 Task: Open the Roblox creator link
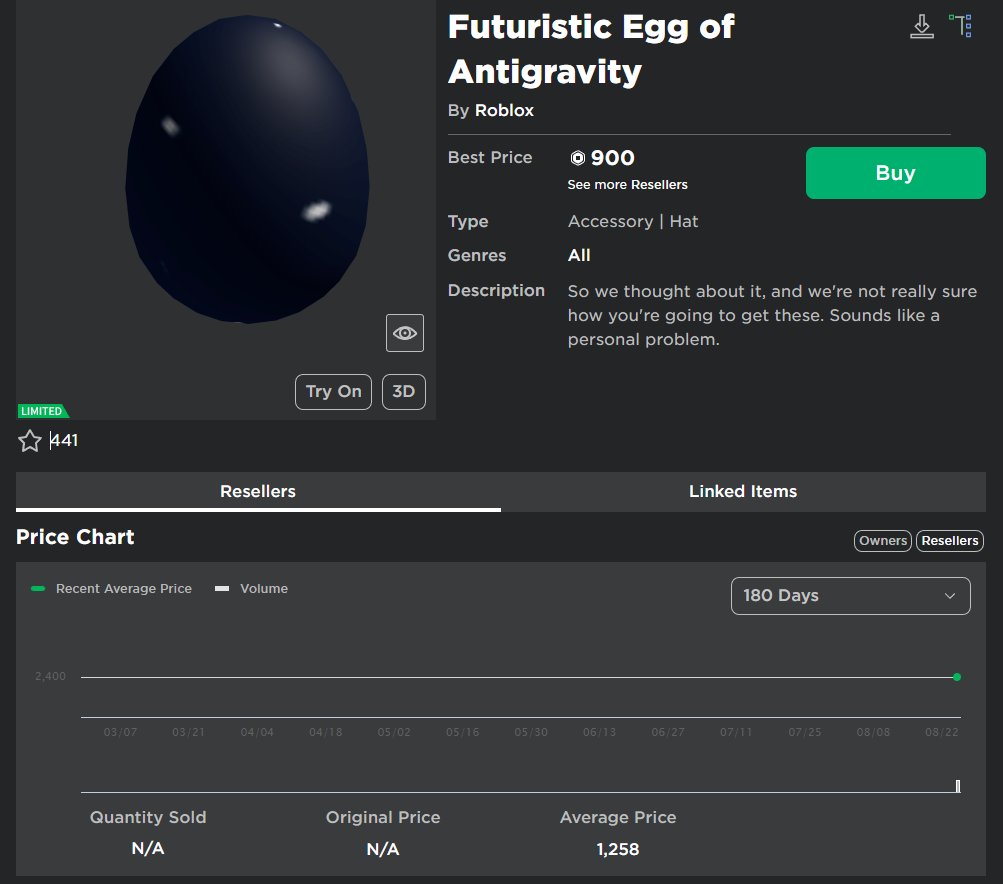[504, 110]
